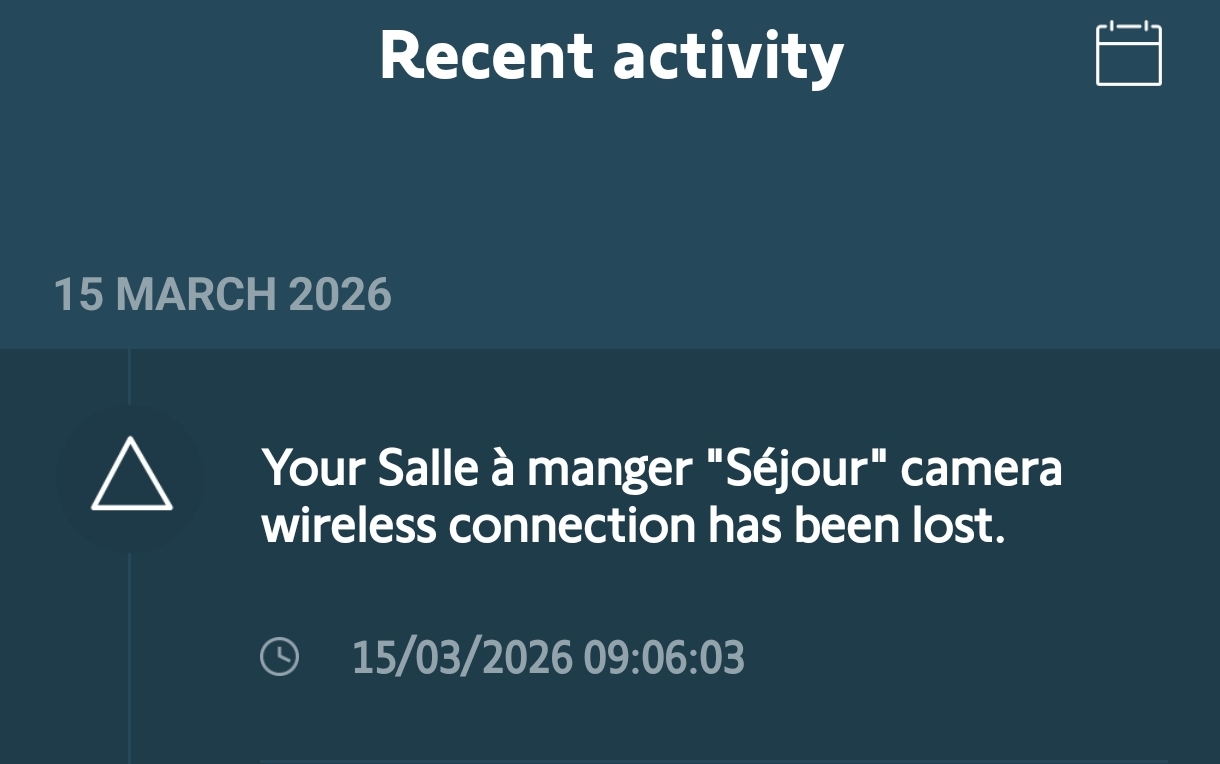The width and height of the screenshot is (1220, 764).
Task: Click the warning triangle alert icon
Action: point(131,476)
